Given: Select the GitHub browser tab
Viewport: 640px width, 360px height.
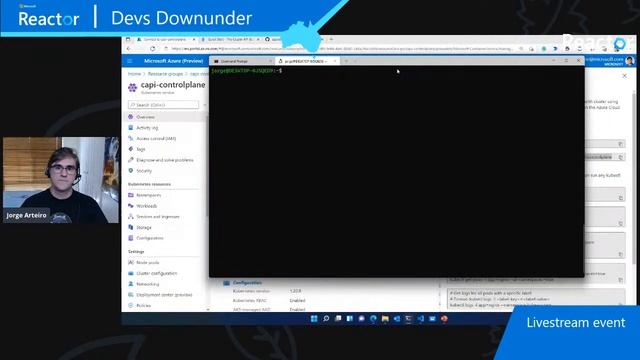Looking at the screenshot, I should point(273,40).
